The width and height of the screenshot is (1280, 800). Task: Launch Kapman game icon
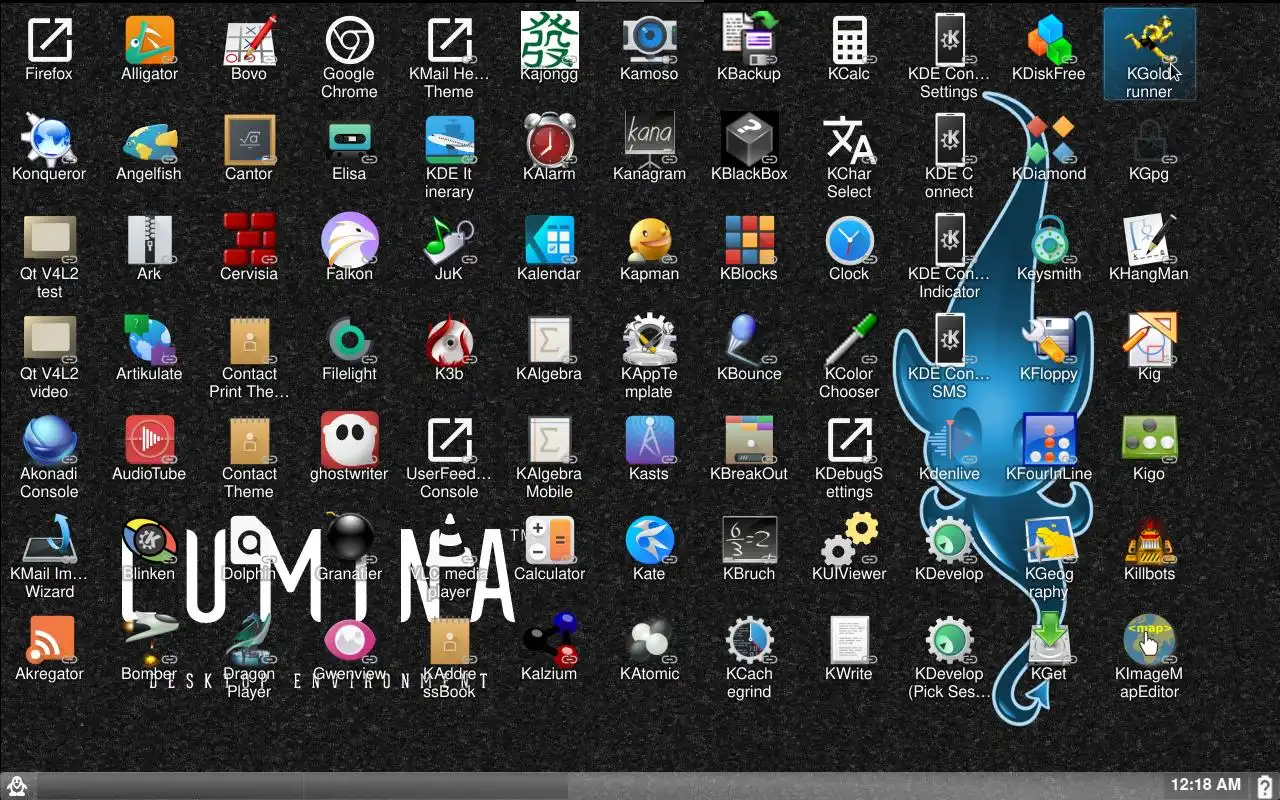(649, 240)
